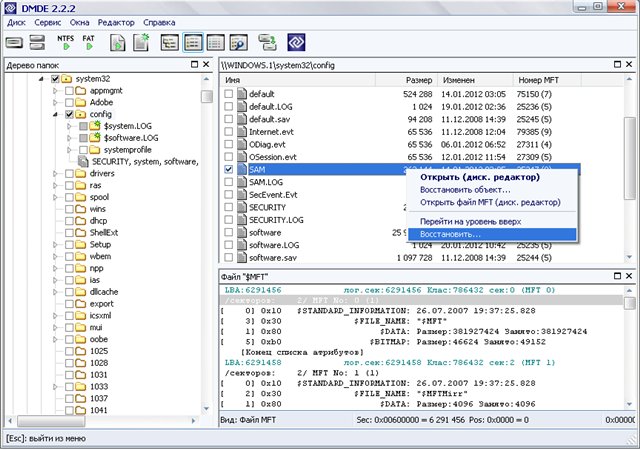Image resolution: width=640 pixels, height=450 pixels.
Task: Start the NTFS search toolbar button
Action: 65,42
